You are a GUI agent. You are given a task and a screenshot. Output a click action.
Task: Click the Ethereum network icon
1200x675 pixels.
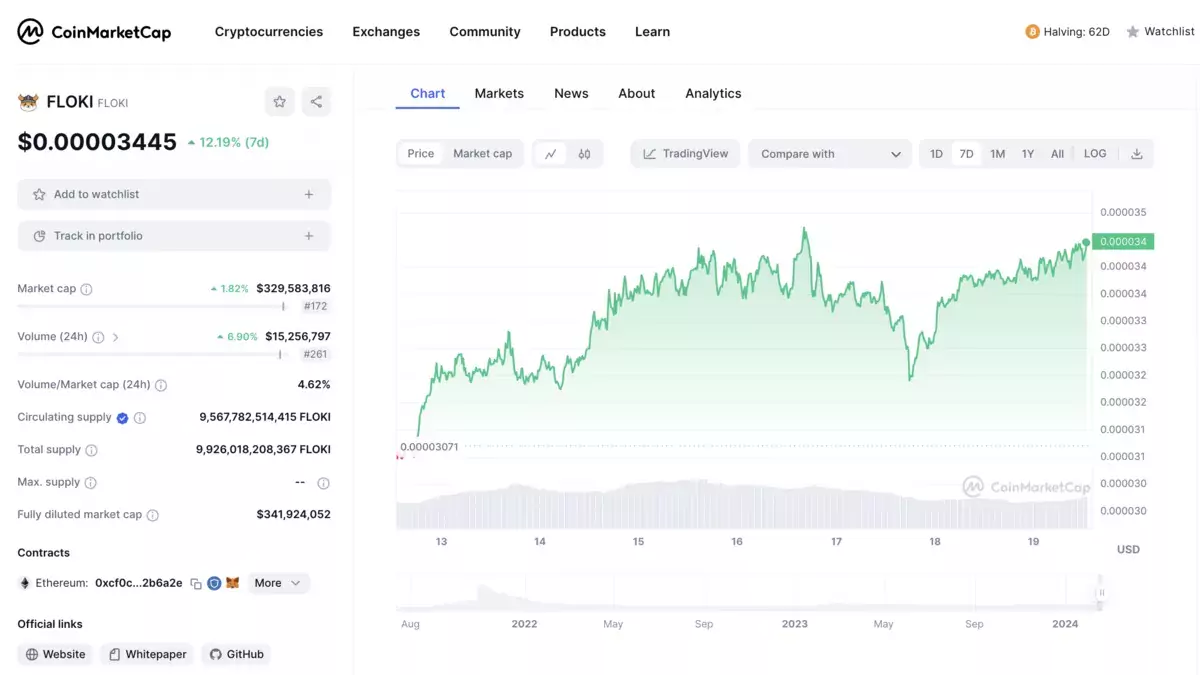[x=25, y=583]
